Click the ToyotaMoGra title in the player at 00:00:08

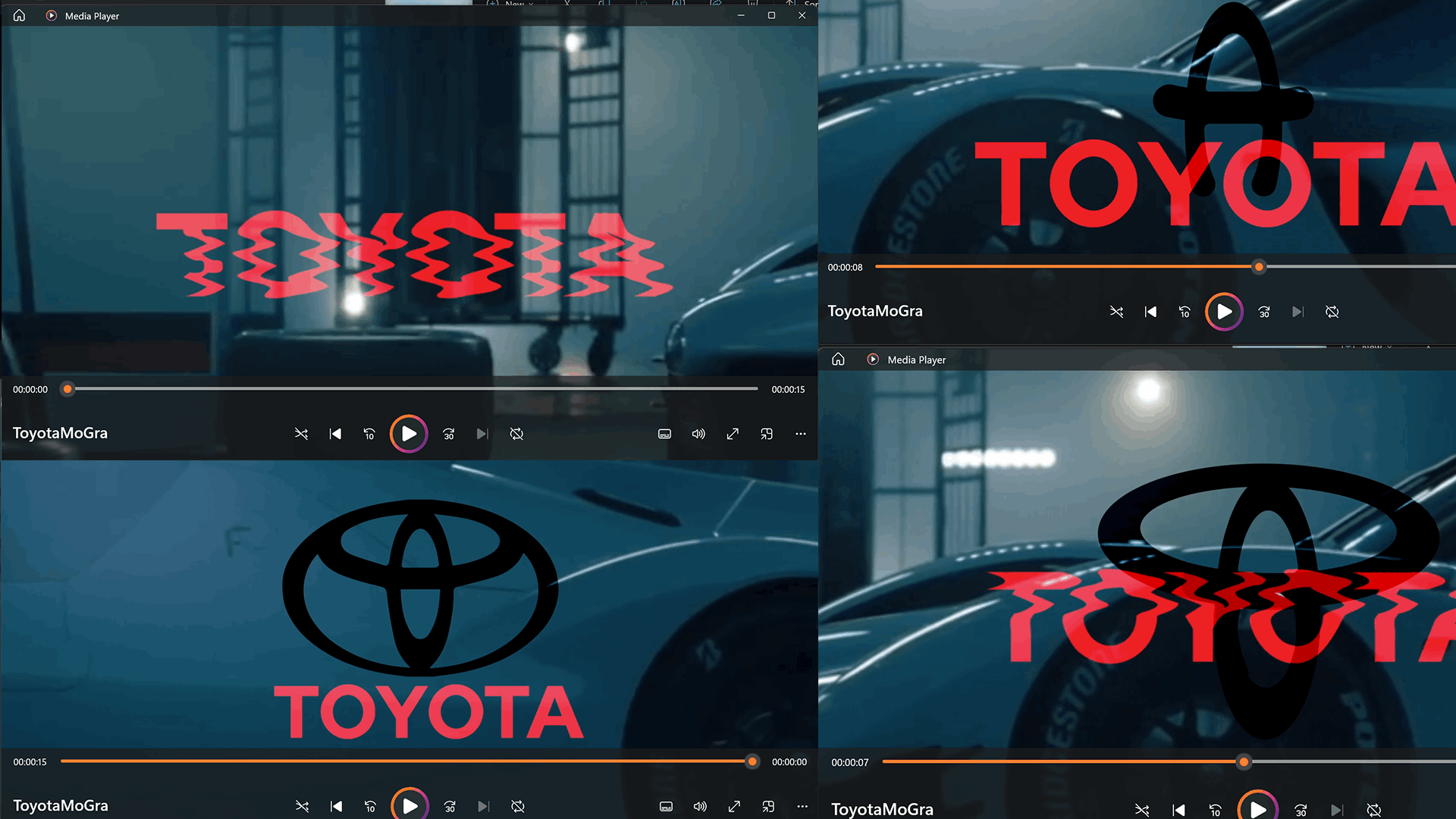pyautogui.click(x=874, y=311)
